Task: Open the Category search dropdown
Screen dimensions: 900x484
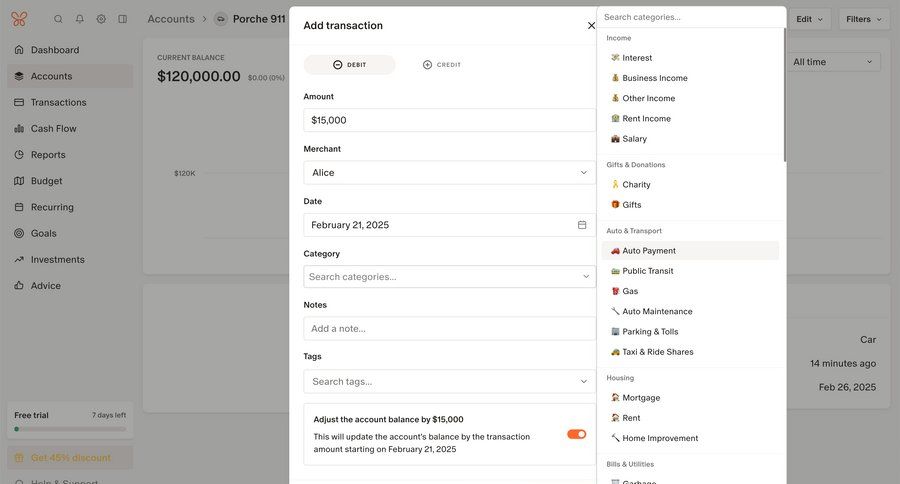Action: pyautogui.click(x=449, y=277)
